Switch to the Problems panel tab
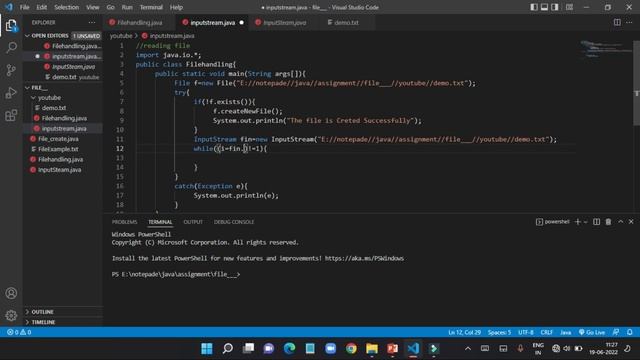Viewport: 640px width, 360px height. [x=124, y=222]
